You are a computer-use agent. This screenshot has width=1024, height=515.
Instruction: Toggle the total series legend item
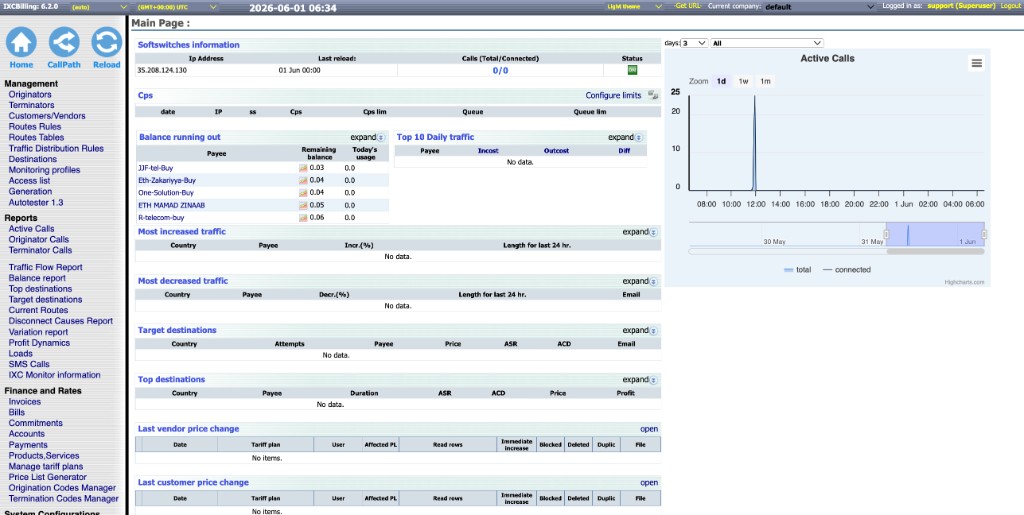(797, 270)
